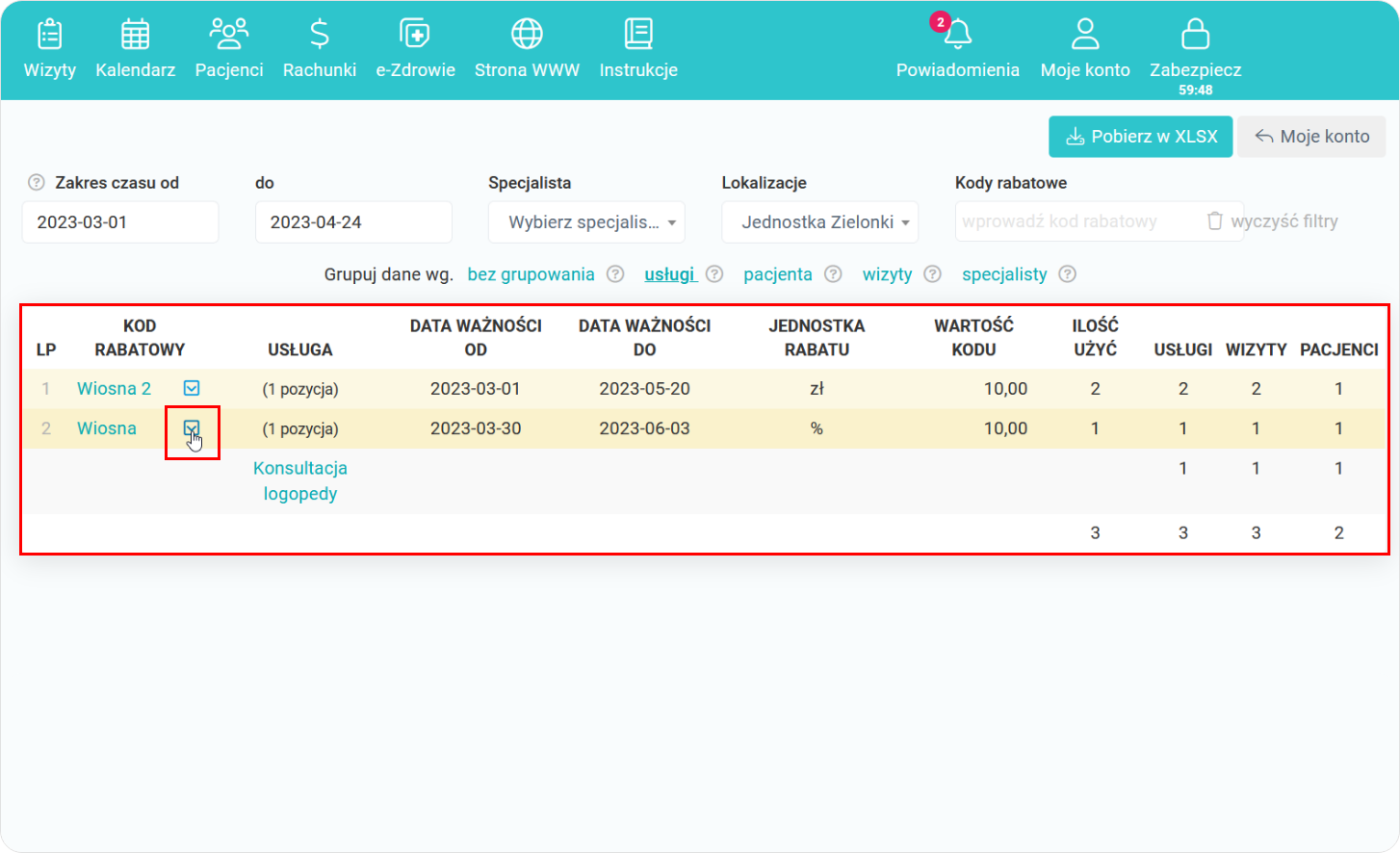The width and height of the screenshot is (1400, 853).
Task: Group data by wizyty
Action: tap(888, 274)
